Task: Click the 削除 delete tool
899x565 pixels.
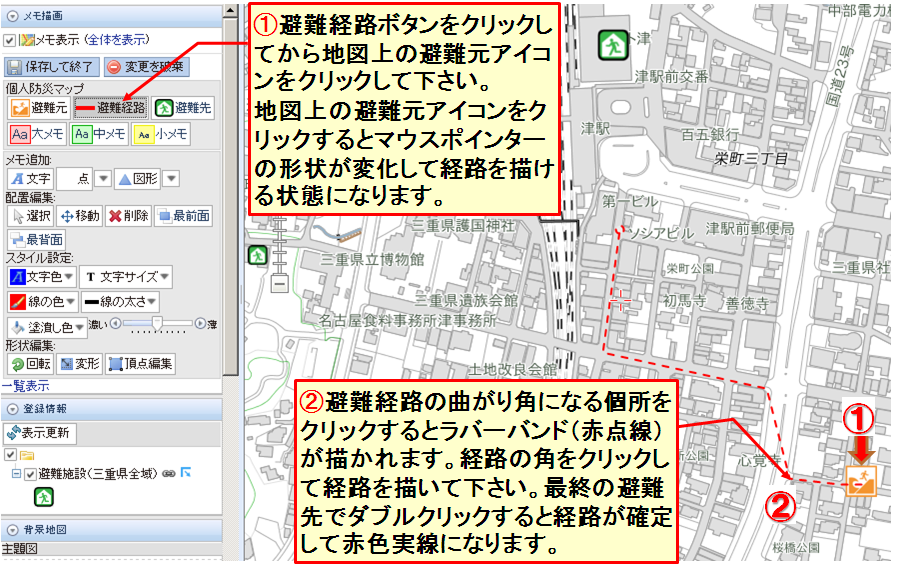Action: point(128,216)
